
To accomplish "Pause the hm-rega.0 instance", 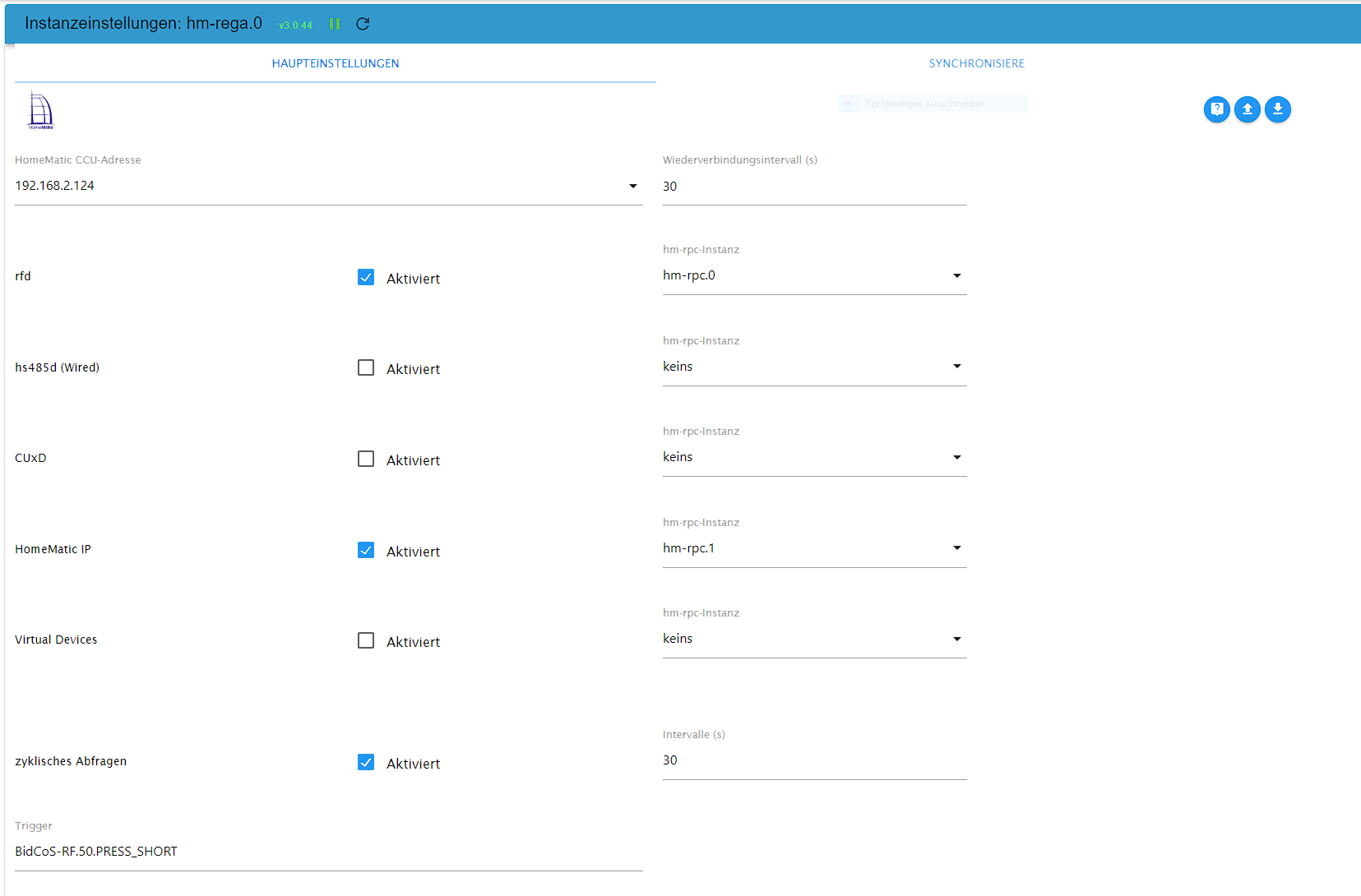I will pos(335,24).
